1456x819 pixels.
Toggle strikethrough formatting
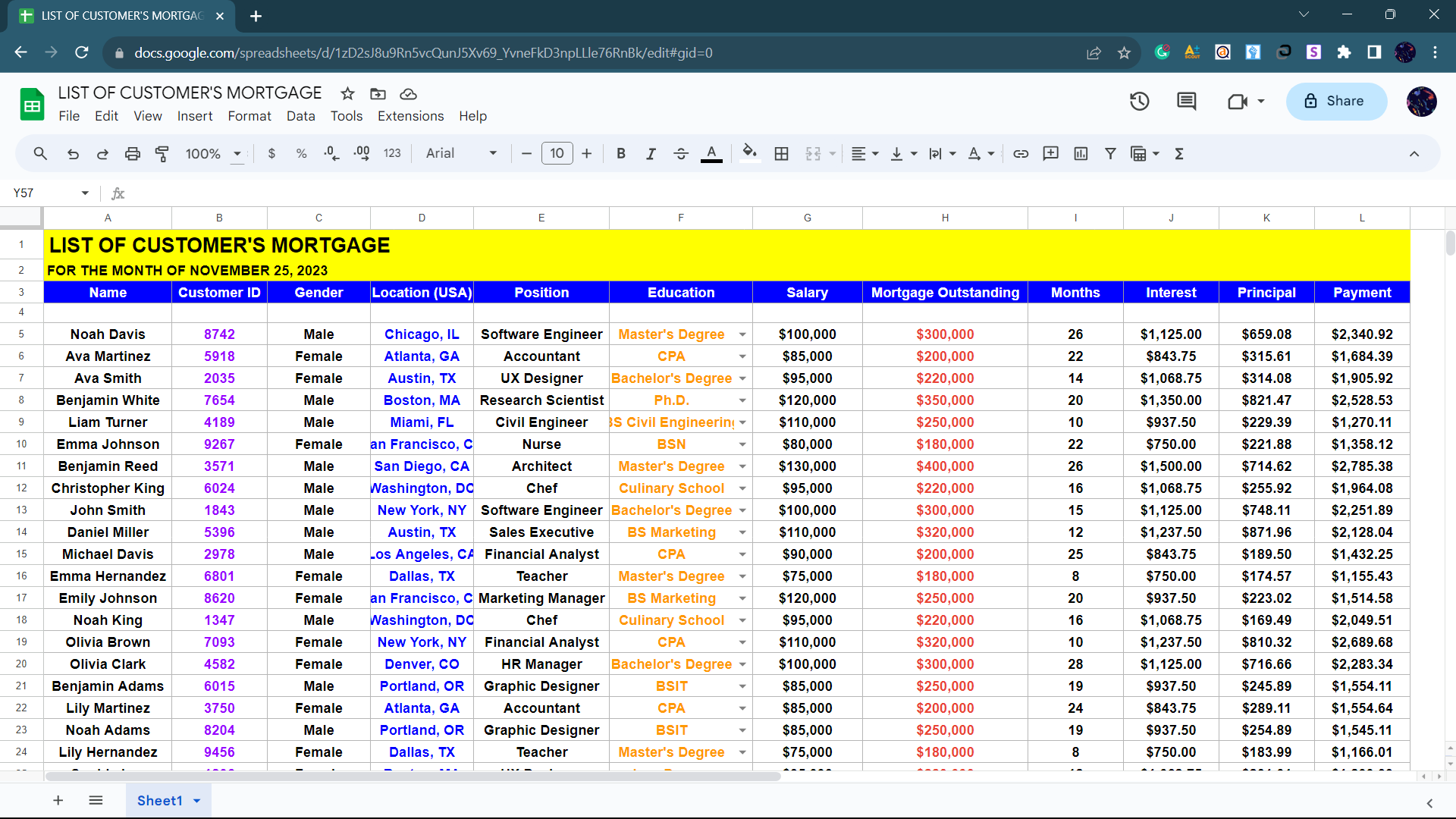coord(681,154)
